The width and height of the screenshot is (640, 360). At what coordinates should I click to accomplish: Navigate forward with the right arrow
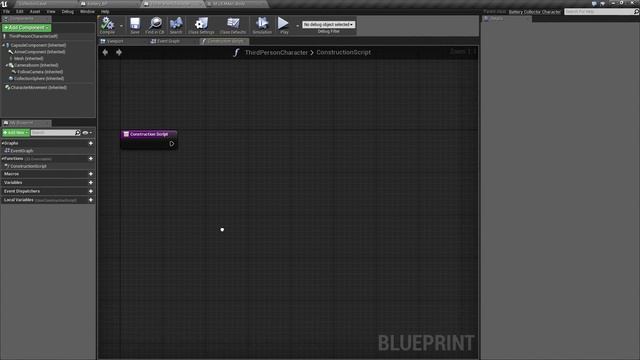(119, 52)
